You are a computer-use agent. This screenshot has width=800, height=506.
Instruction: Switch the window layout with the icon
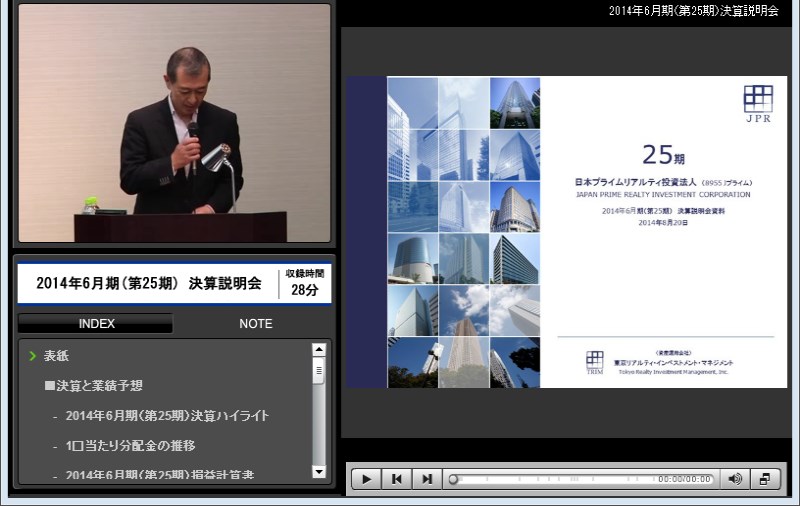tap(765, 479)
